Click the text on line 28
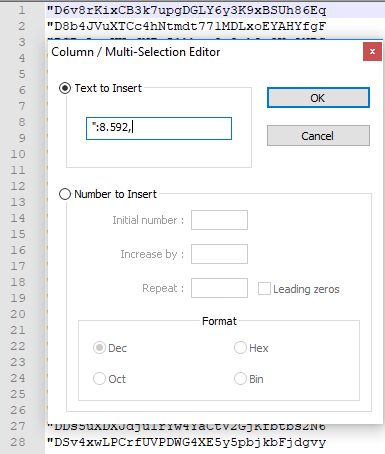Viewport: 385px width, 454px height. 186,443
